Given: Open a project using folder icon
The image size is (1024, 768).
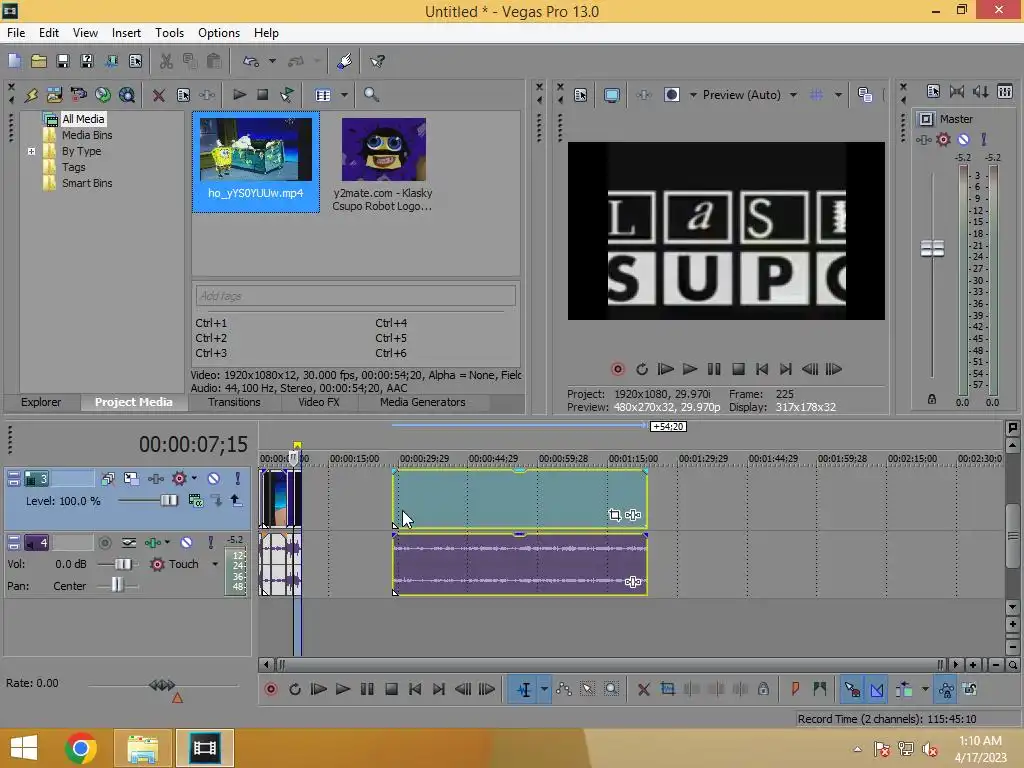Looking at the screenshot, I should point(39,61).
